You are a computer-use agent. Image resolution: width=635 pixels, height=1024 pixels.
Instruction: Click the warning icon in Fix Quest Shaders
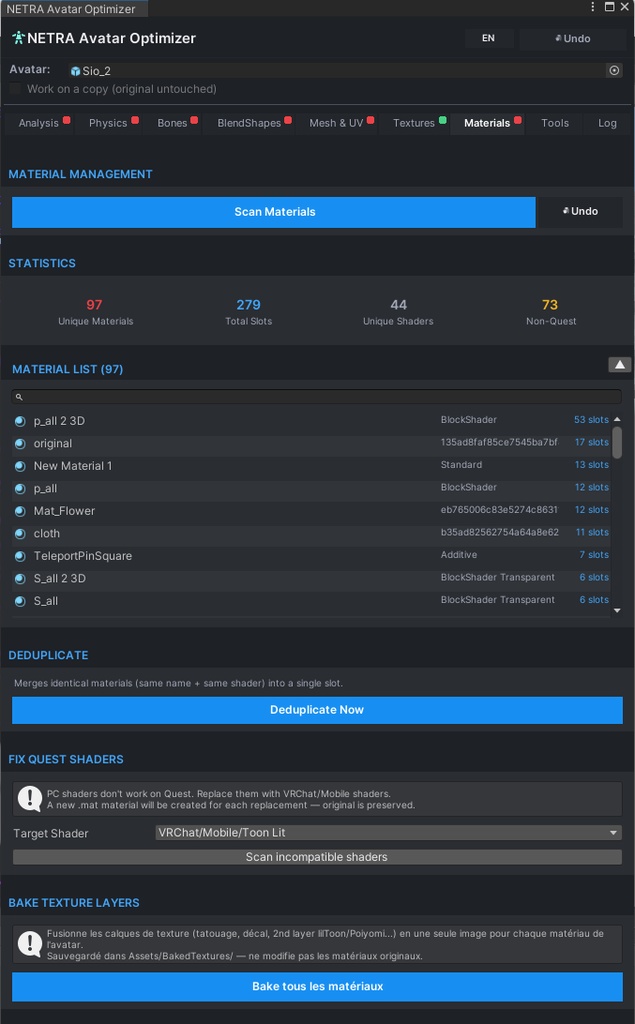click(29, 798)
